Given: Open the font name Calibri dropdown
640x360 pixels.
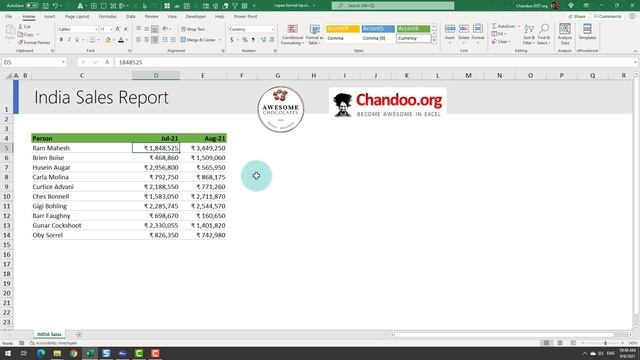Looking at the screenshot, I should click(96, 29).
